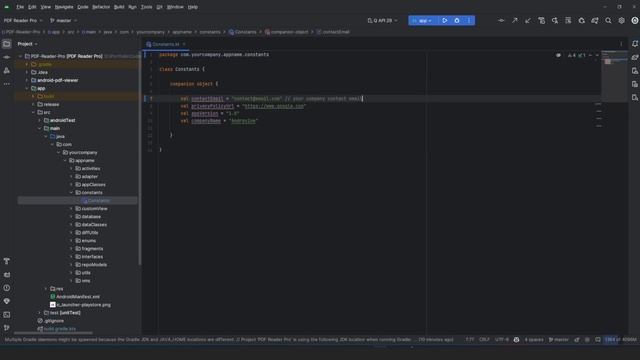Follow the https://www.google.com link in code
The image size is (640, 360).
[274, 106]
